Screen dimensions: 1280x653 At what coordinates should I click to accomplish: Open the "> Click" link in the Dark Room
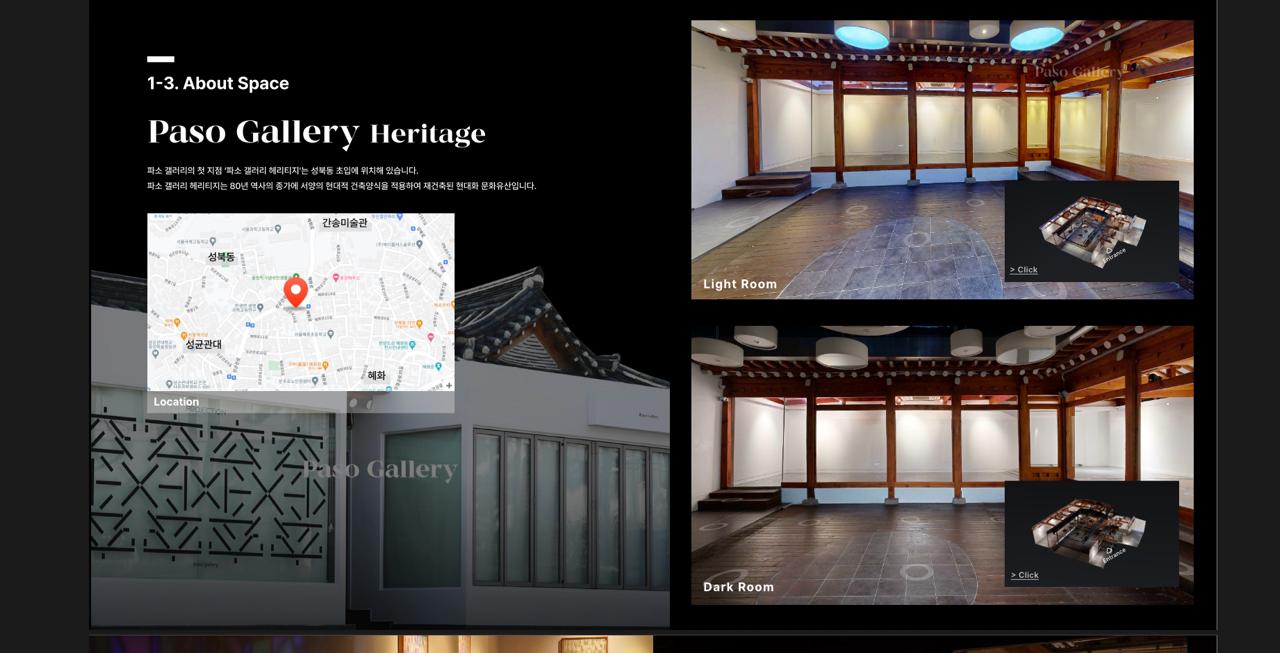coord(1024,575)
